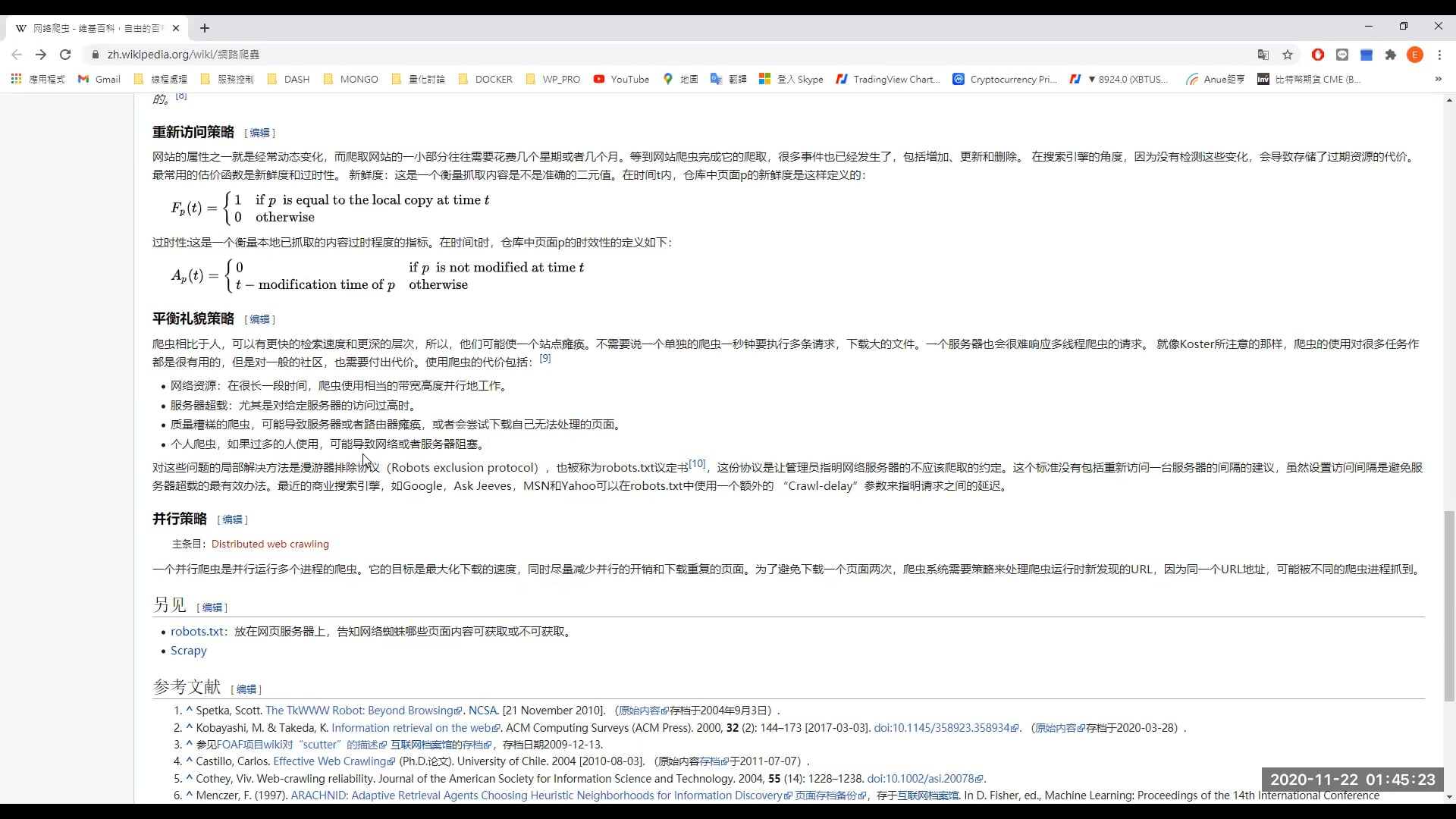Open the YouTube bookmark
Viewport: 1456px width, 819px height.
click(x=622, y=79)
